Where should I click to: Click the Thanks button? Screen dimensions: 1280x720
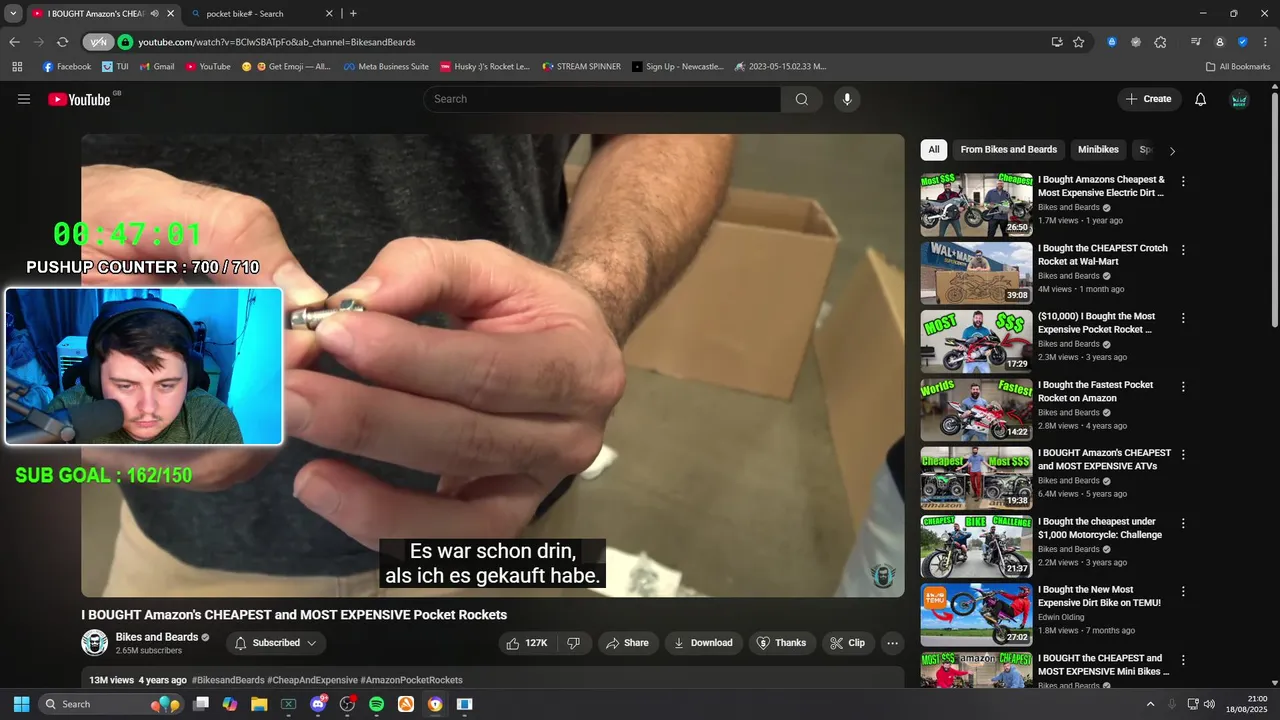tap(782, 643)
